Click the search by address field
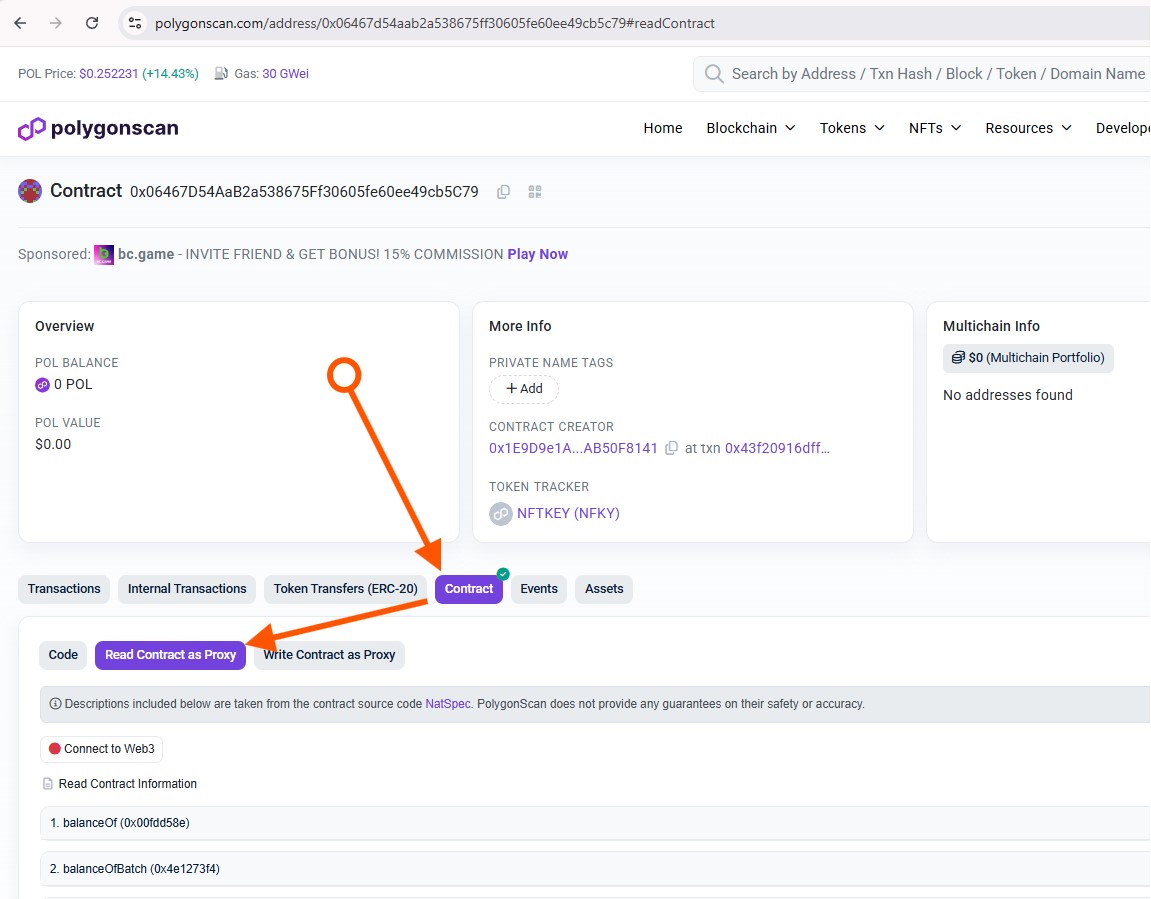1151x899 pixels. click(x=935, y=74)
